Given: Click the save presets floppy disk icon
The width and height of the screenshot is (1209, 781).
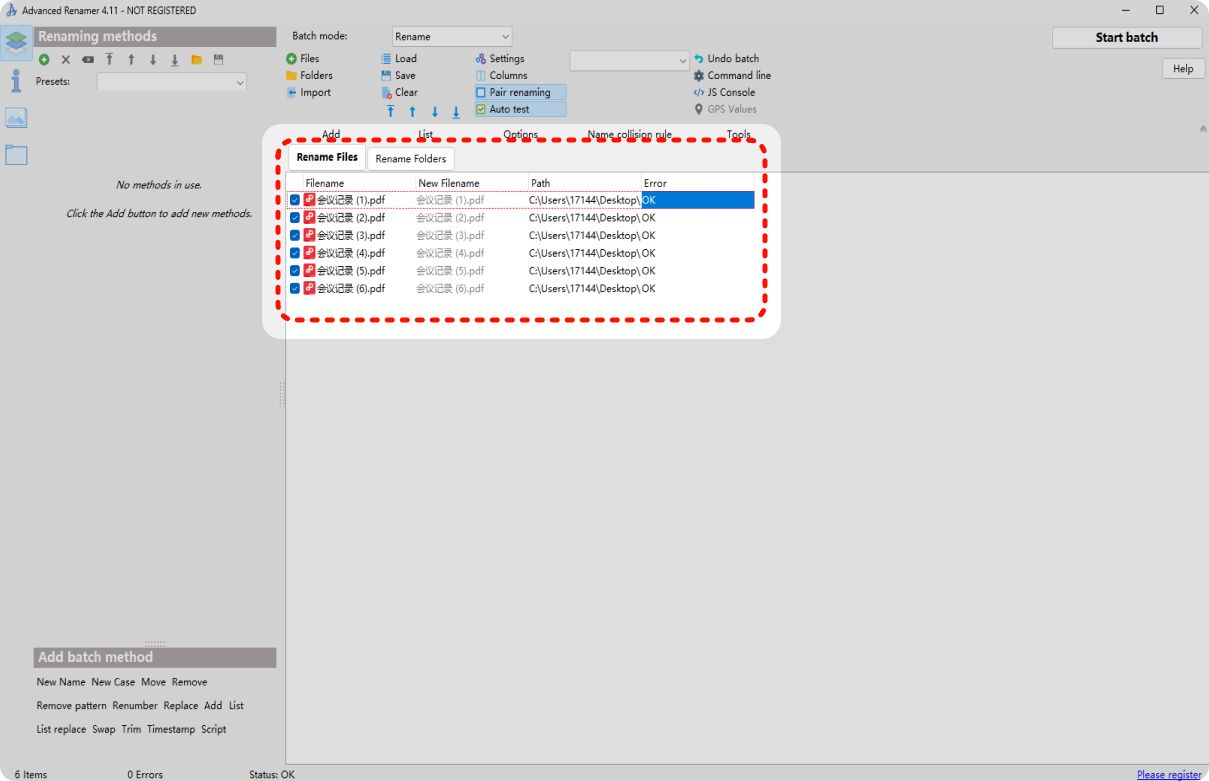Looking at the screenshot, I should (x=218, y=60).
